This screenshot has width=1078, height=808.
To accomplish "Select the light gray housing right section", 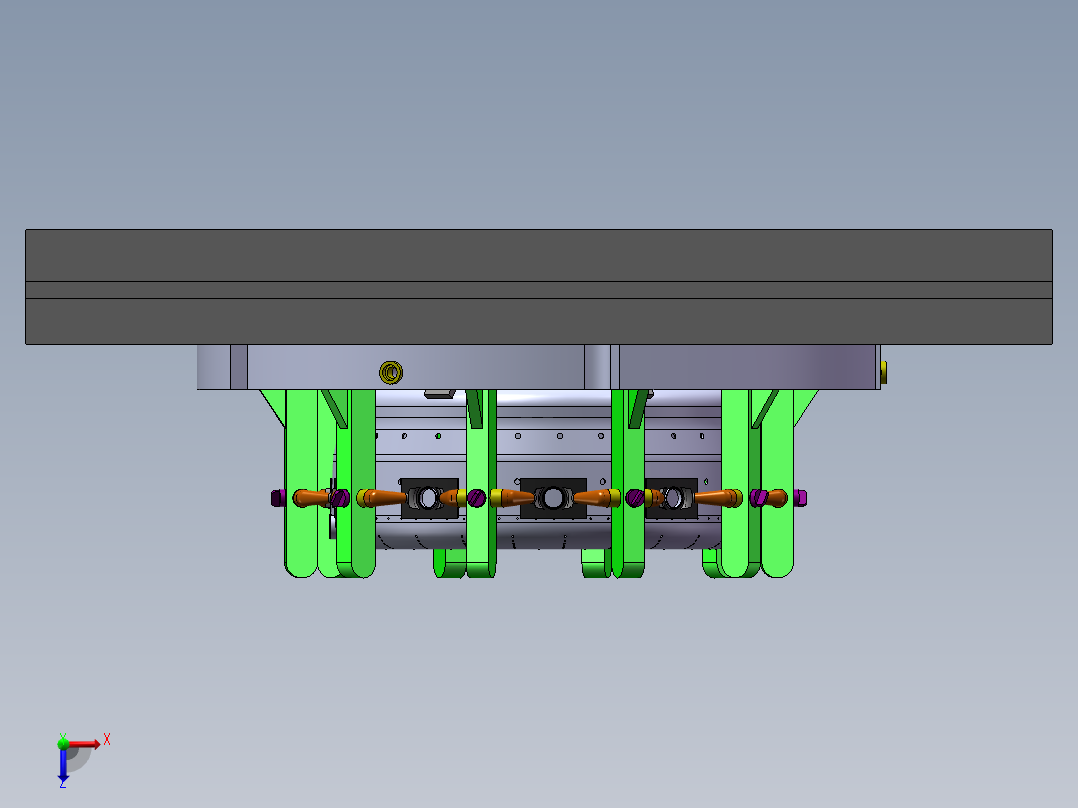I will coord(750,366).
